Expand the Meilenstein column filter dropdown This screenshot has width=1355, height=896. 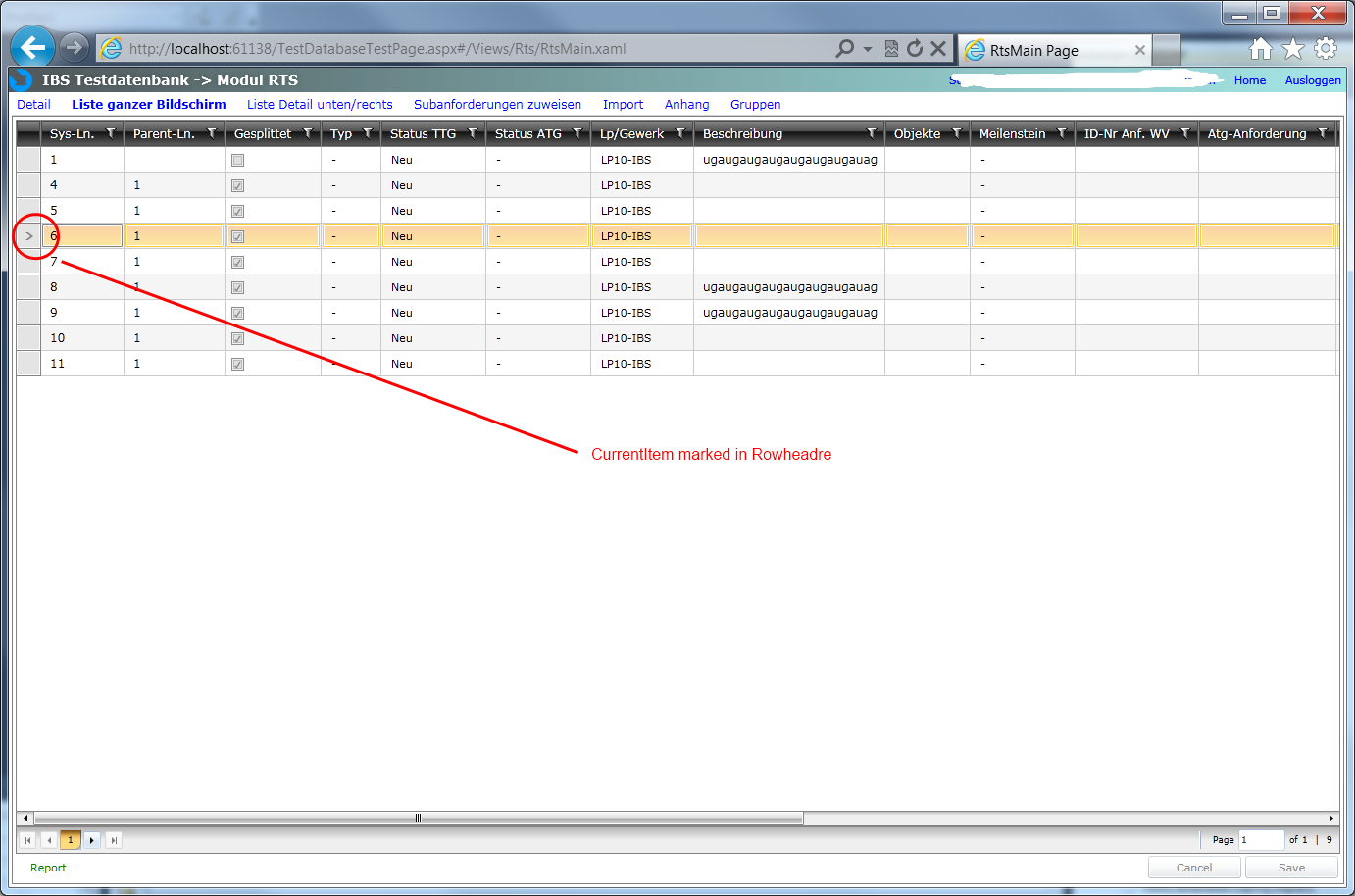point(1062,133)
